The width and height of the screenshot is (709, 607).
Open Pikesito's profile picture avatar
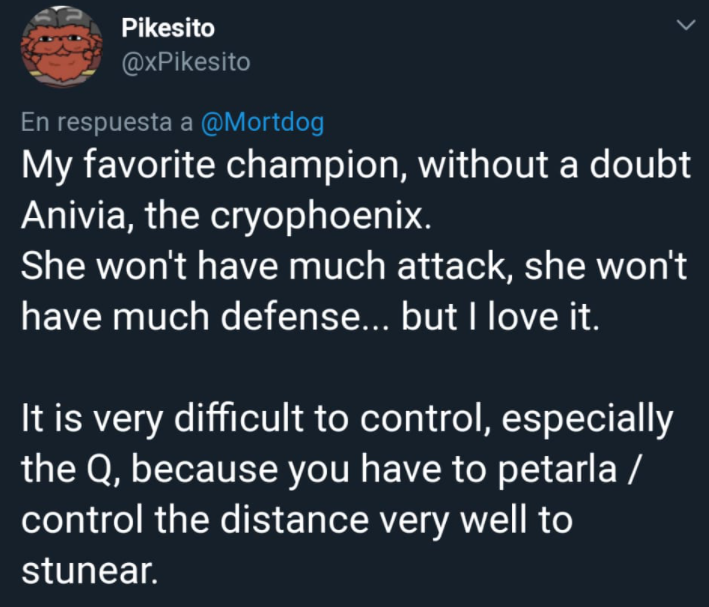[61, 47]
